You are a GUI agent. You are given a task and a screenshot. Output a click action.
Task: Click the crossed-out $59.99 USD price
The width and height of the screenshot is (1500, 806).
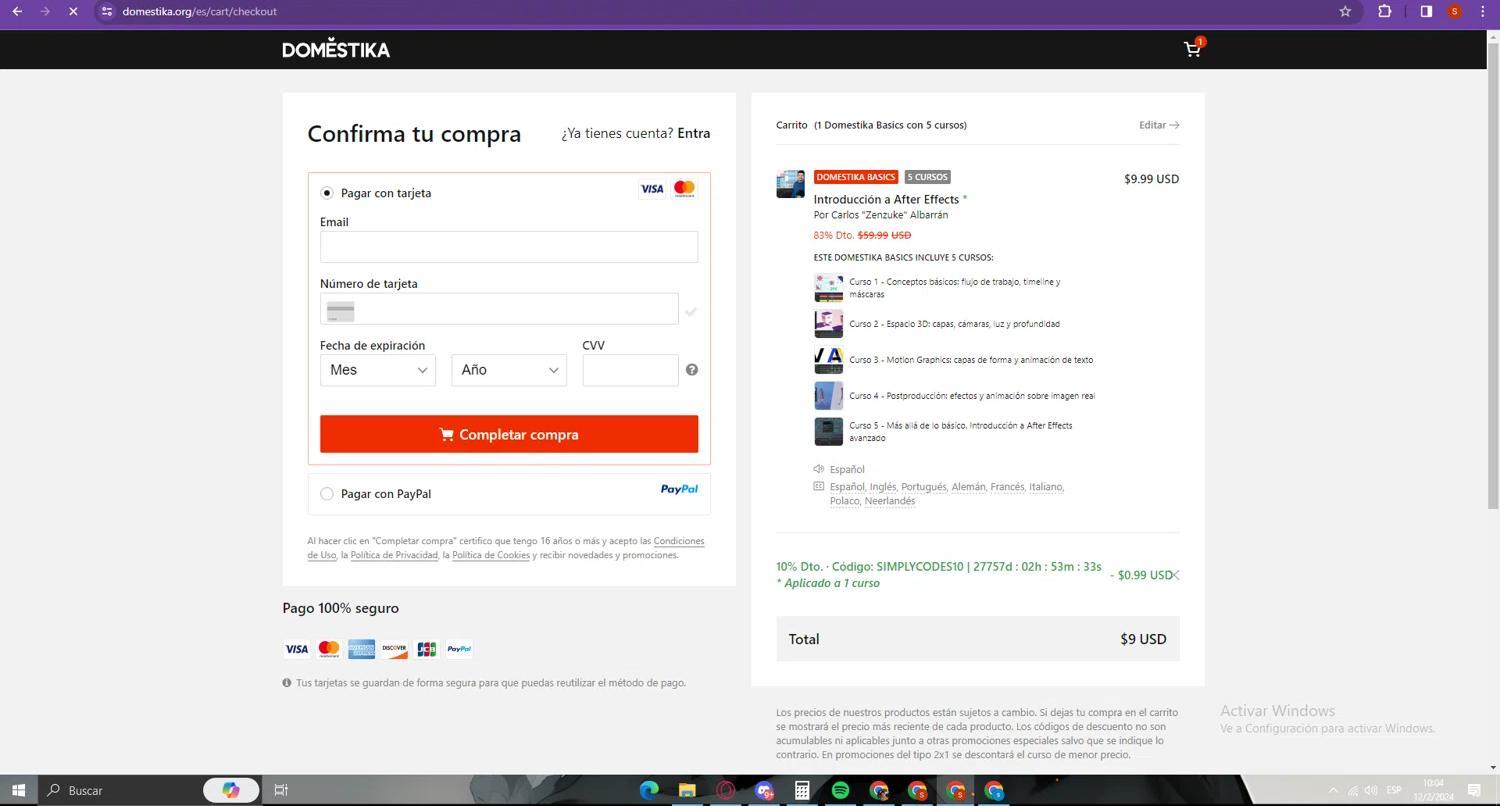[x=884, y=235]
